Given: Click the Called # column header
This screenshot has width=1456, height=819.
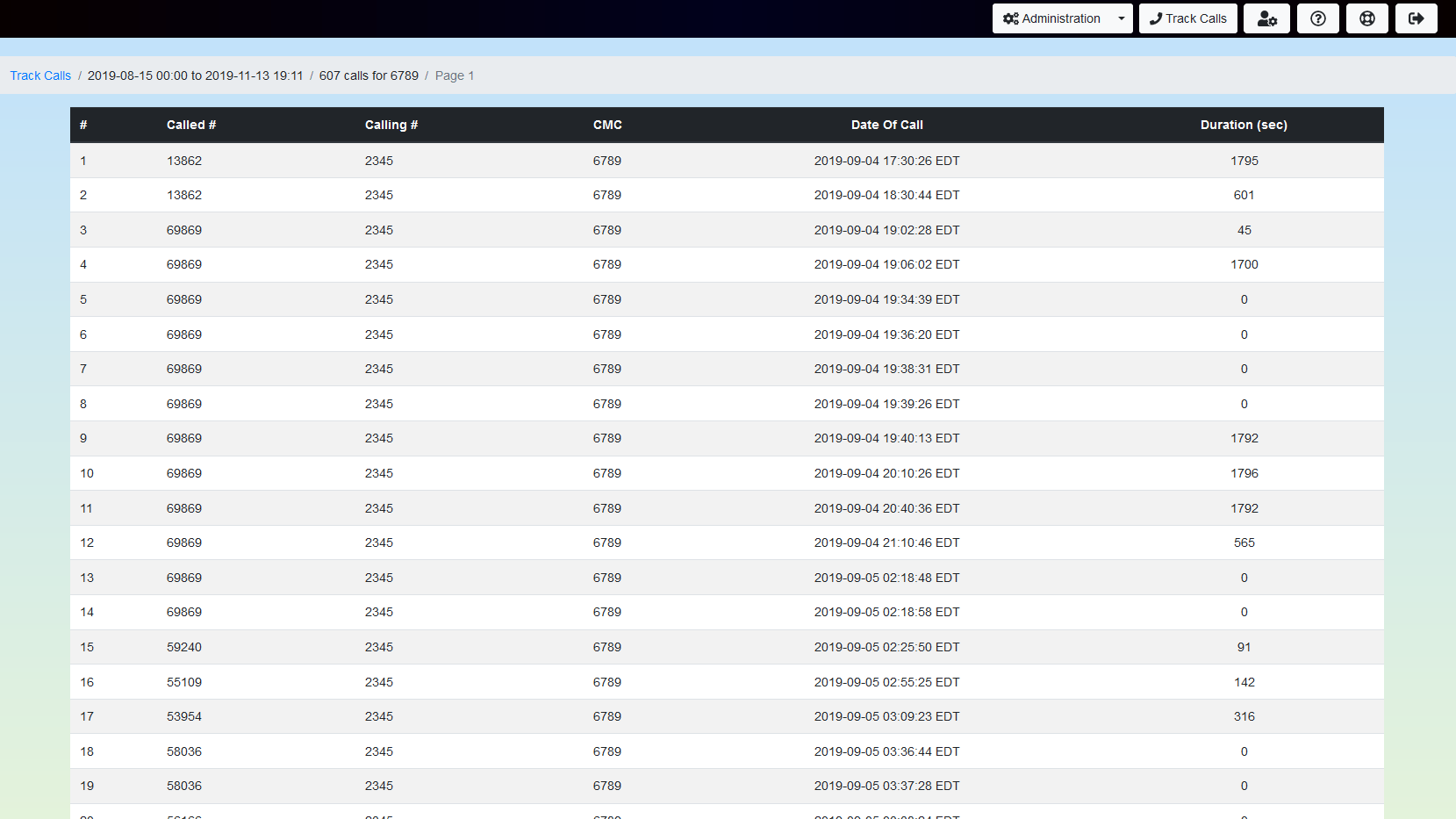Looking at the screenshot, I should [x=191, y=125].
